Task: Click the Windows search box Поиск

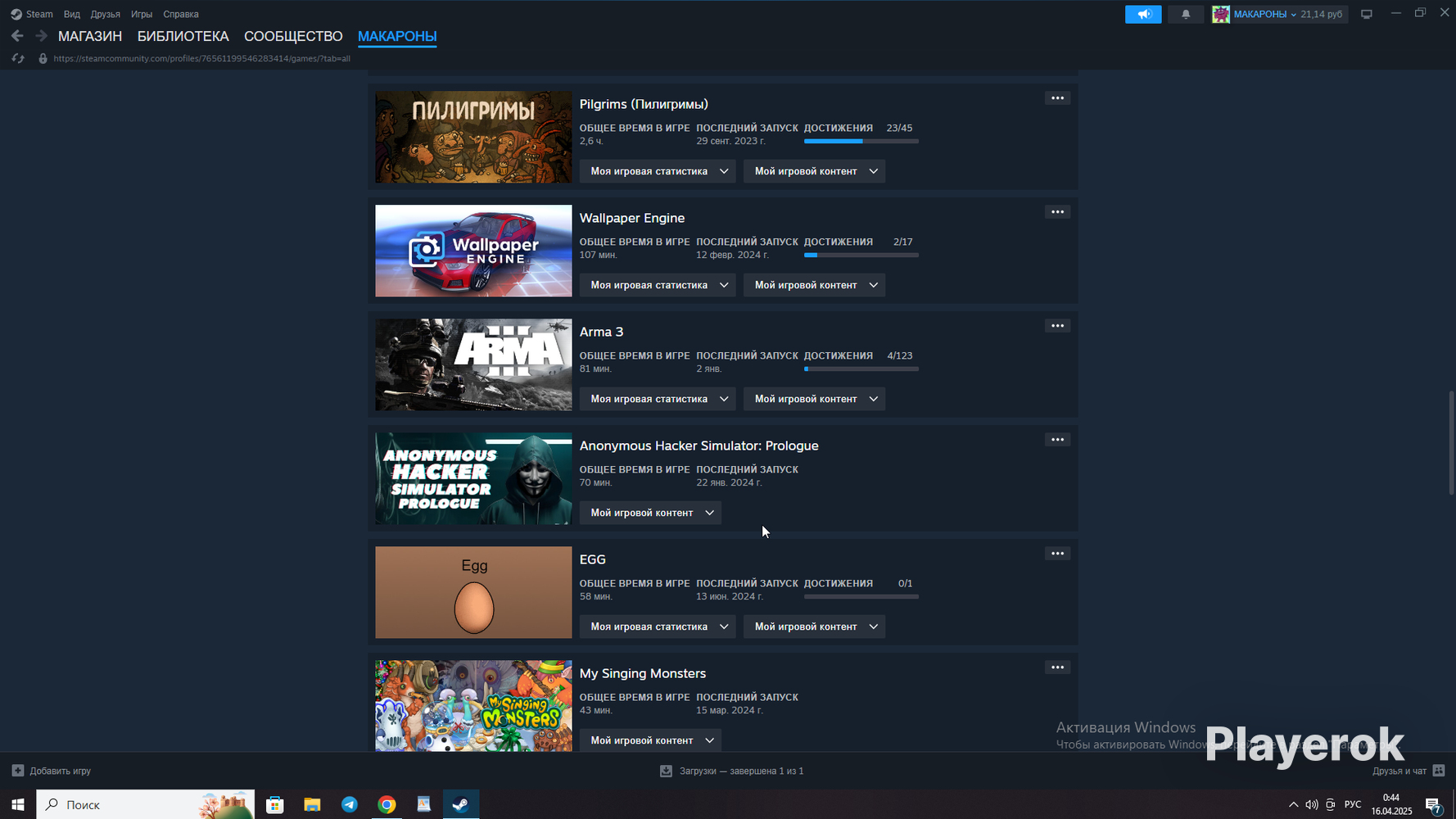Action: click(x=146, y=804)
